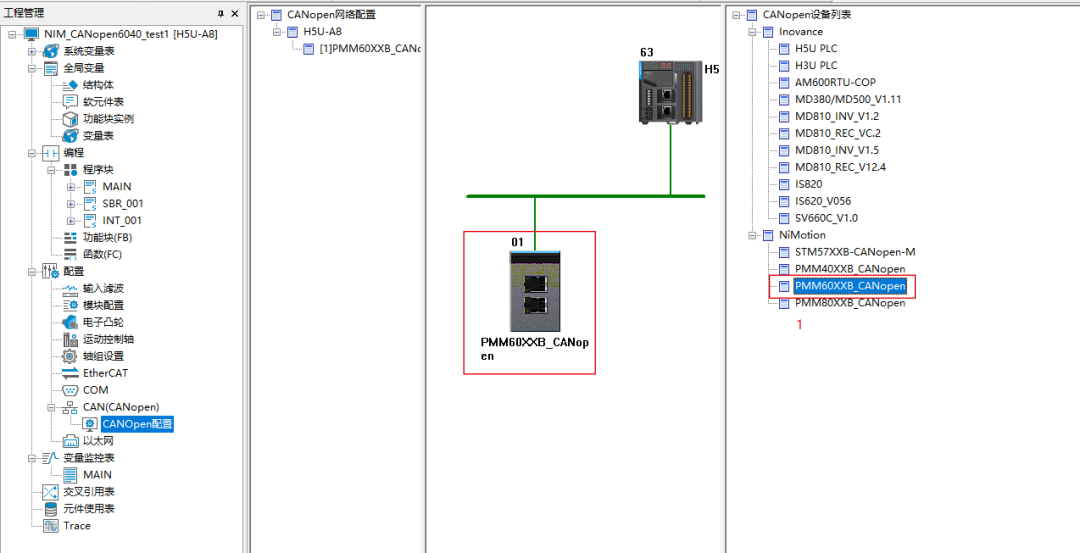Collapse the CANopen网络配置 tree root

pos(260,14)
